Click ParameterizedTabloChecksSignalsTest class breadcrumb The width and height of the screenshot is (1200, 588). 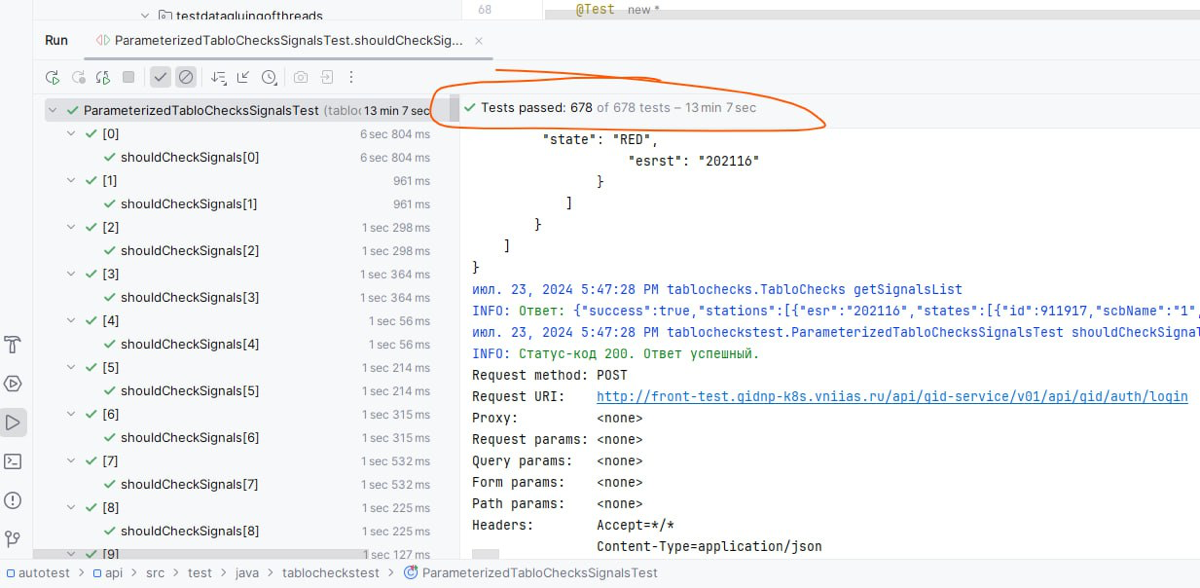coord(530,573)
